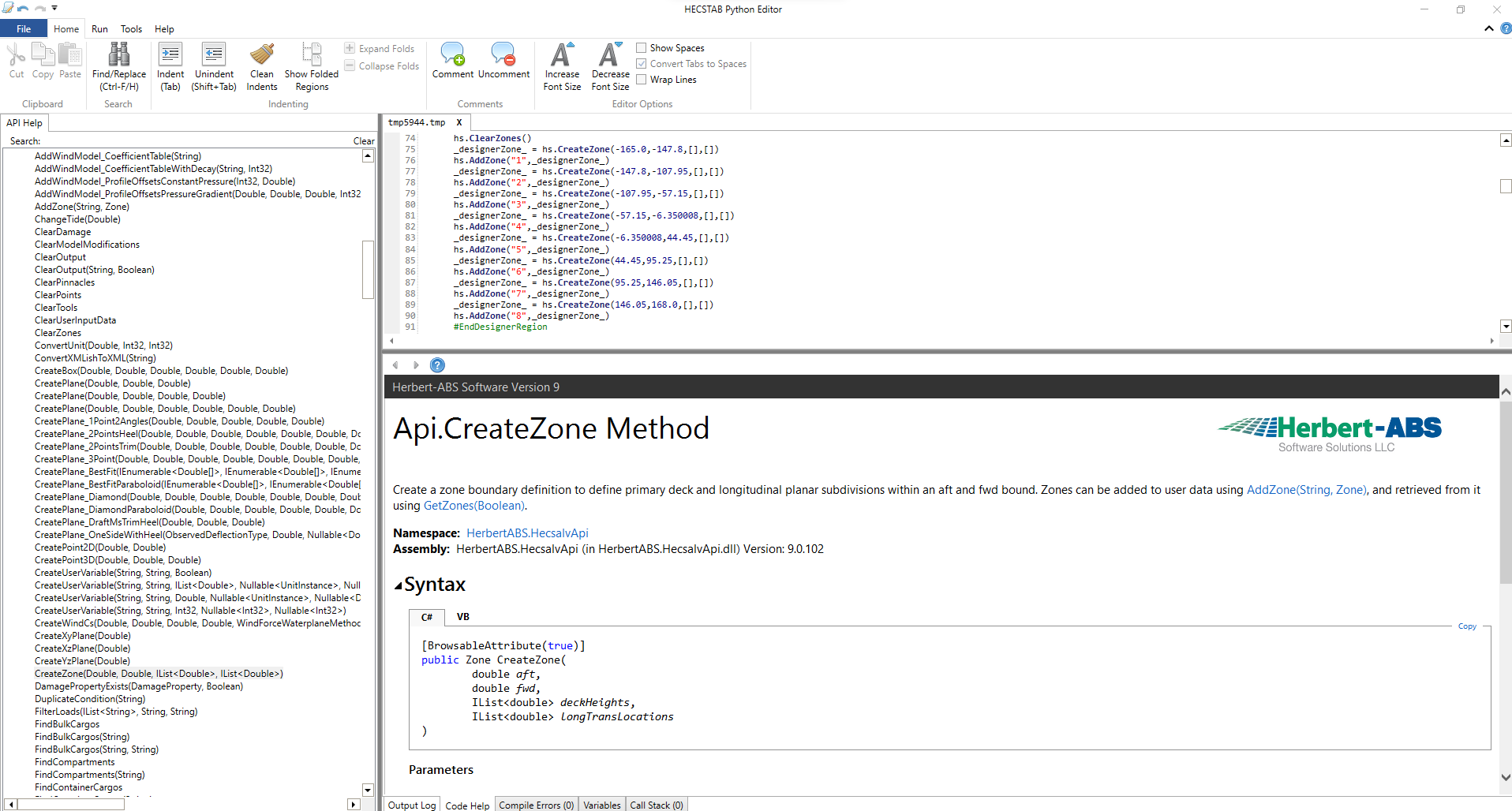Click the Indent (Tab) icon
1512x811 pixels.
(x=170, y=54)
